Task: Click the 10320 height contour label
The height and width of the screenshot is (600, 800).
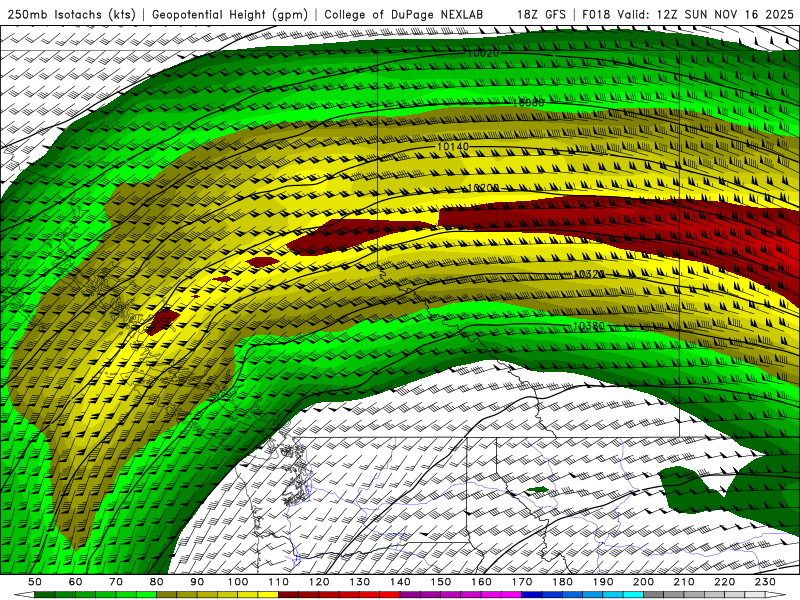Action: tap(589, 274)
